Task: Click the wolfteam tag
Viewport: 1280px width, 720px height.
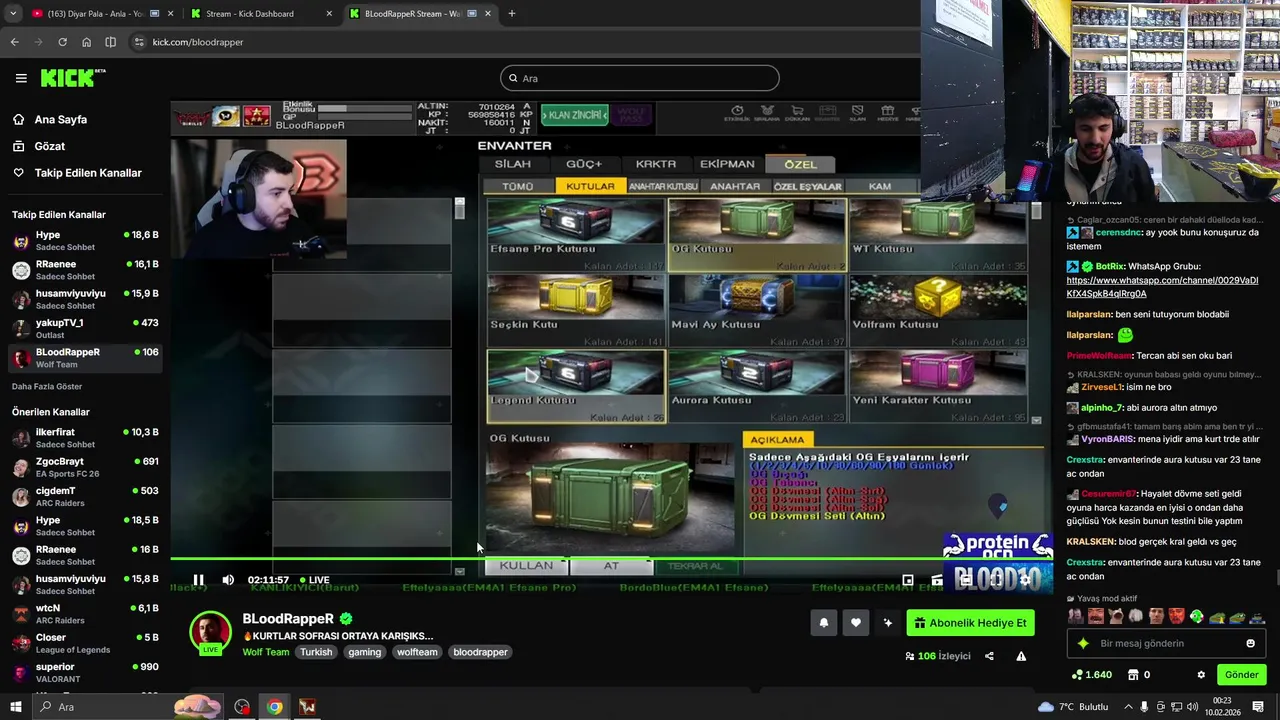Action: pyautogui.click(x=417, y=652)
